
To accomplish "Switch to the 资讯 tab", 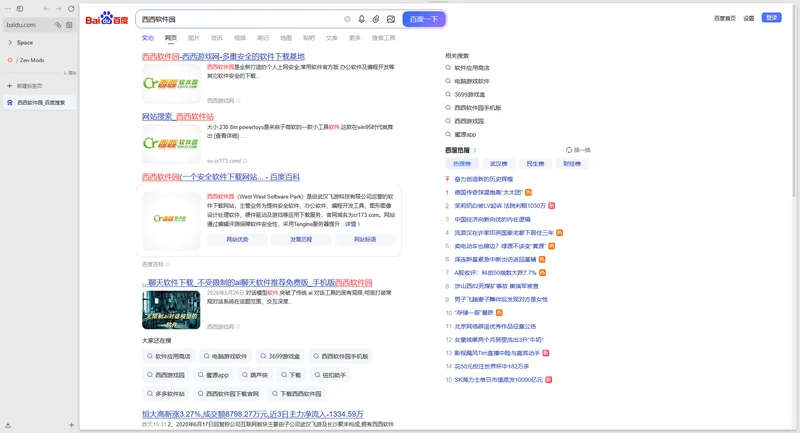I will click(217, 38).
